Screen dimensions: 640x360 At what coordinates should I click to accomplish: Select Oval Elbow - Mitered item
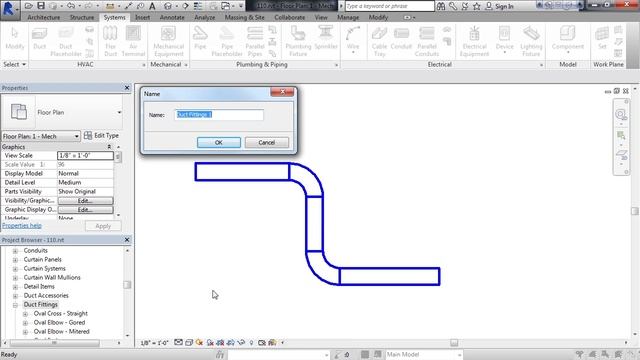pos(62,331)
